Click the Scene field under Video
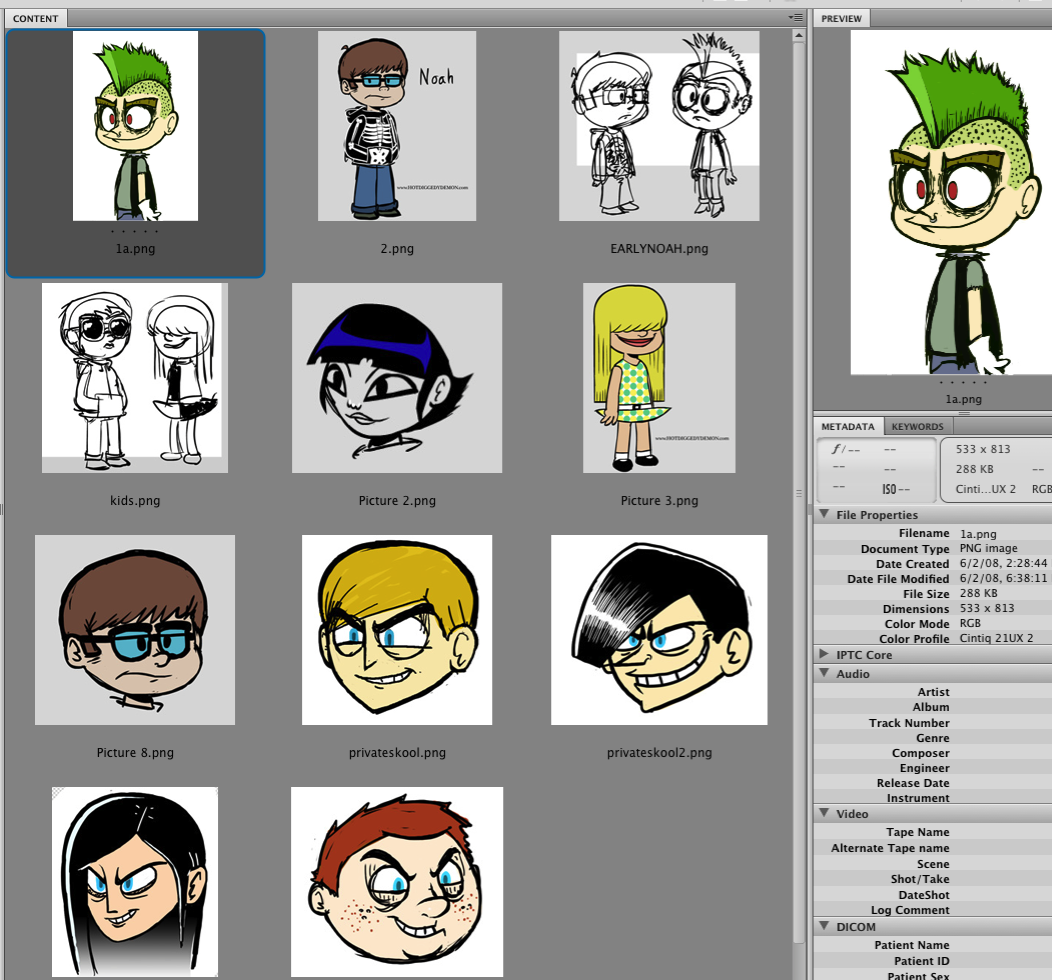The width and height of the screenshot is (1052, 980). (933, 864)
